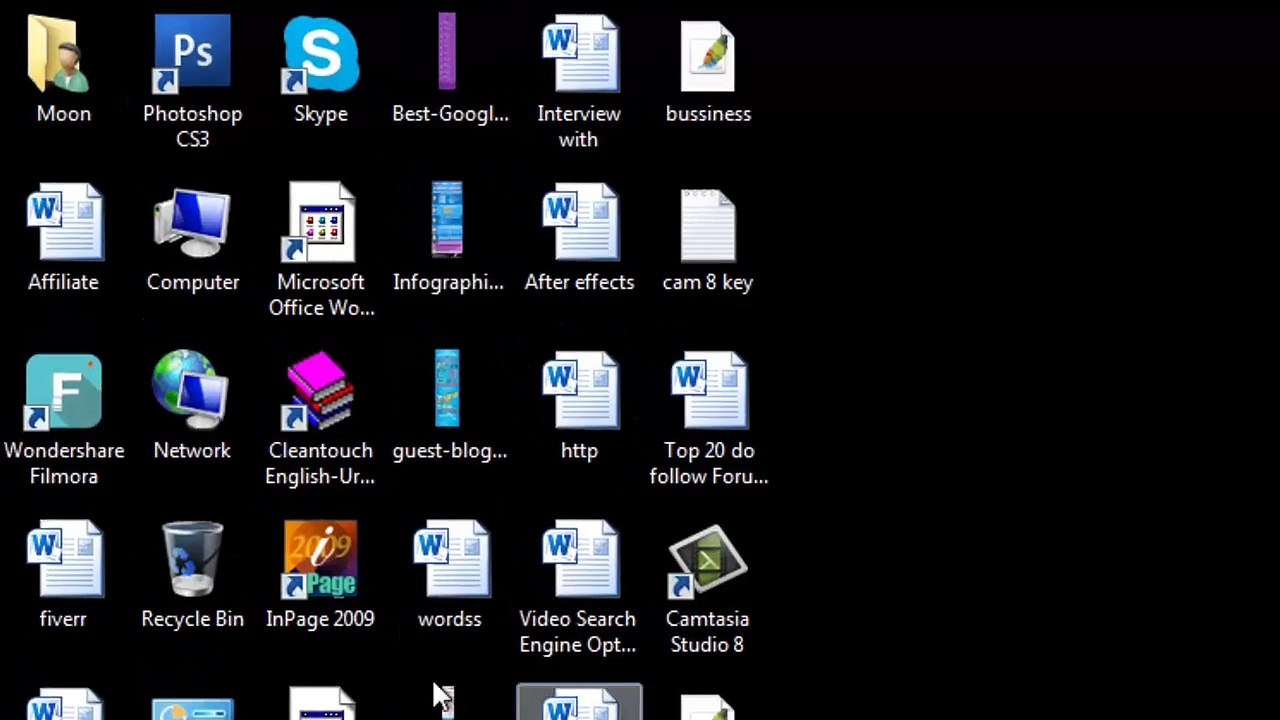1280x720 pixels.
Task: Select the Cleantouch English-Ur... dictionary shortcut
Action: click(320, 392)
